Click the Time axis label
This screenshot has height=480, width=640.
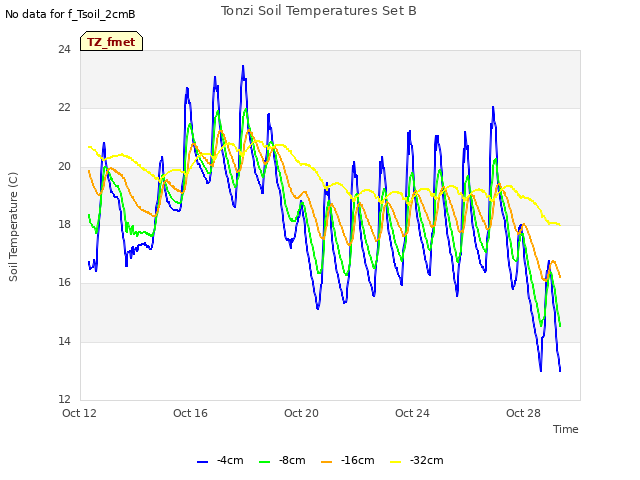566,429
